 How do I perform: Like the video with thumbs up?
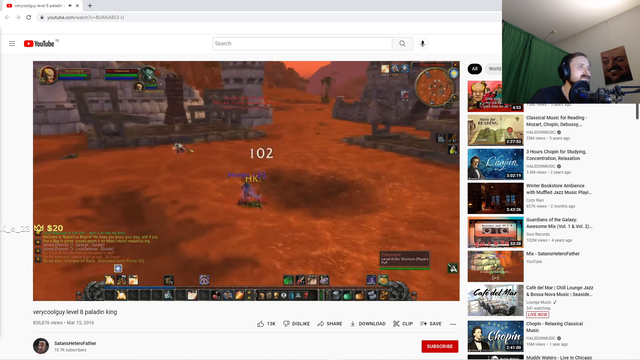click(x=266, y=324)
